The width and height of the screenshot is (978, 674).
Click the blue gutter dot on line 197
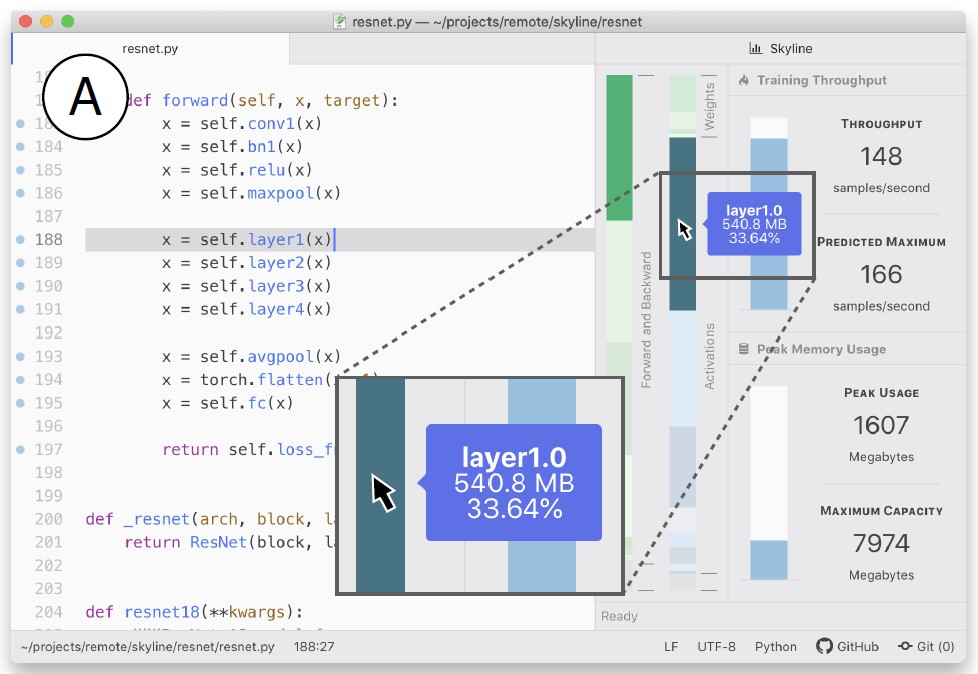pos(20,450)
